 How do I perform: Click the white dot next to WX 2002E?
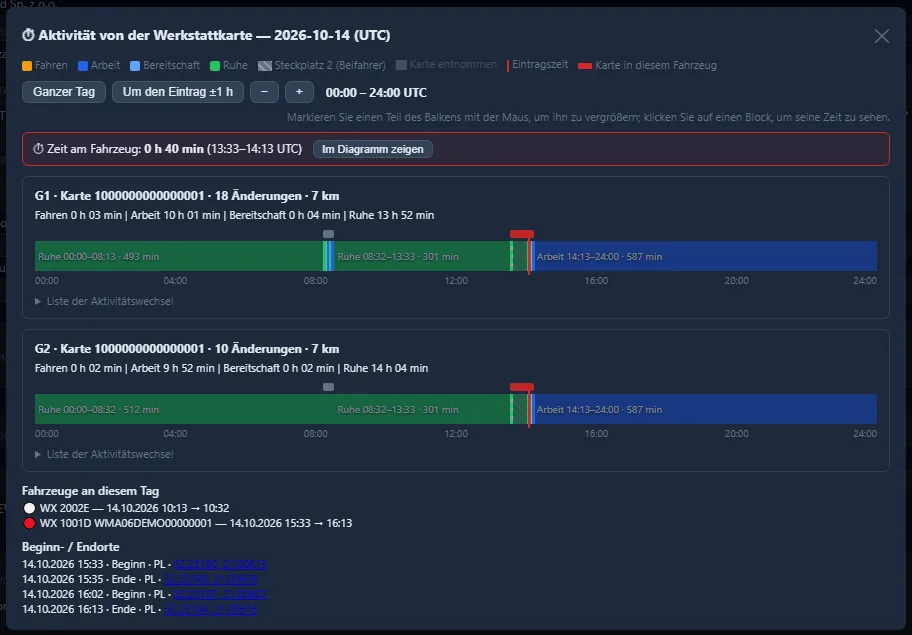point(29,508)
